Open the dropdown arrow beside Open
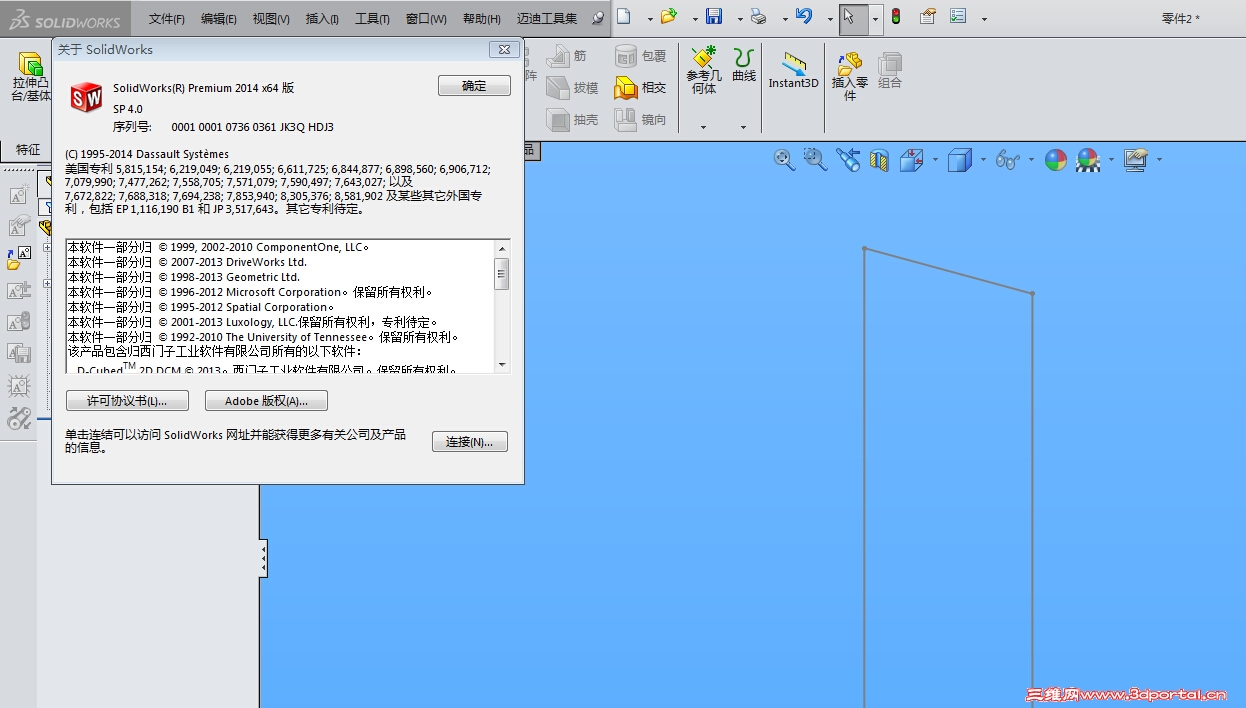 click(x=694, y=18)
